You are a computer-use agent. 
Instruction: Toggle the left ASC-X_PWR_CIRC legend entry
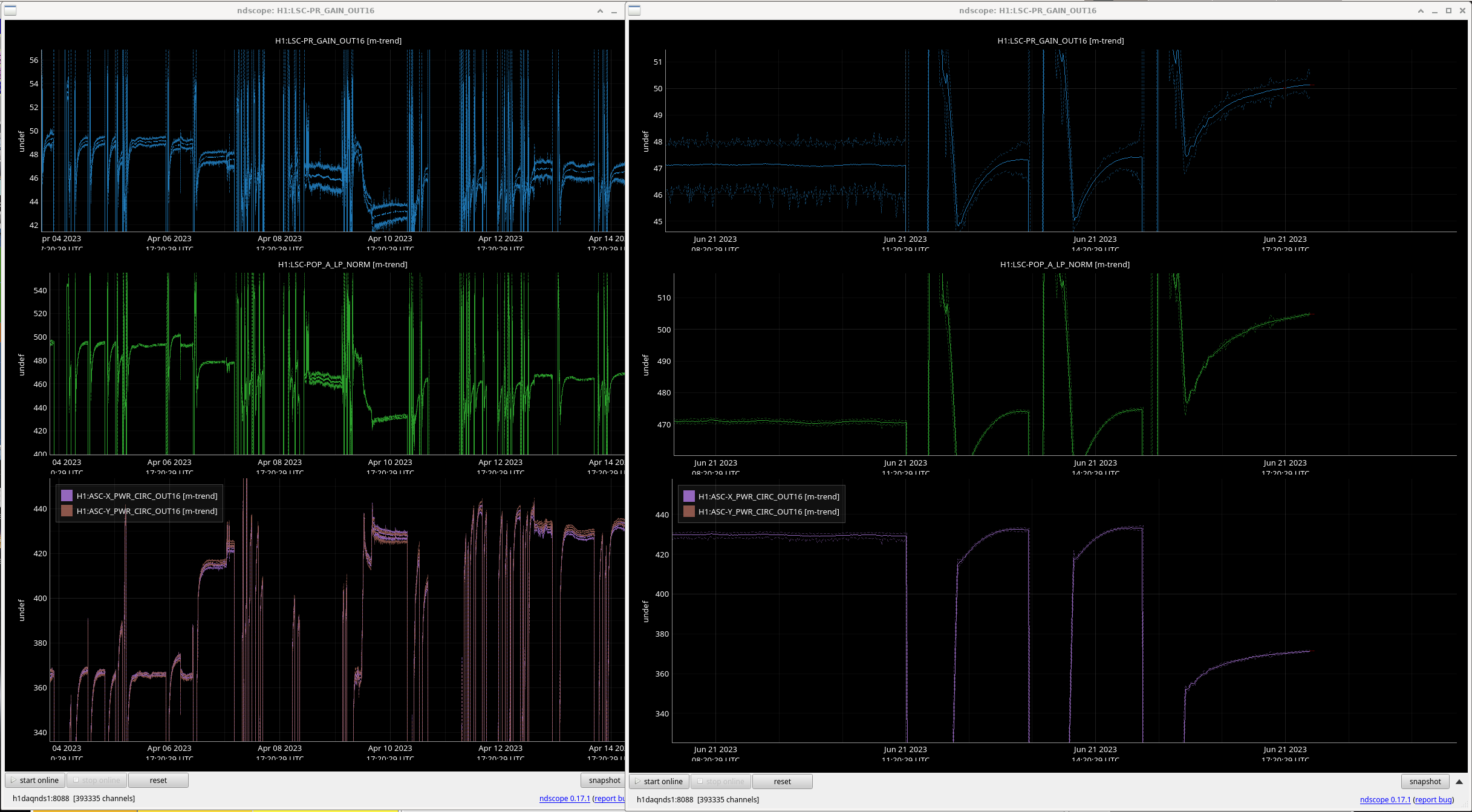(146, 496)
